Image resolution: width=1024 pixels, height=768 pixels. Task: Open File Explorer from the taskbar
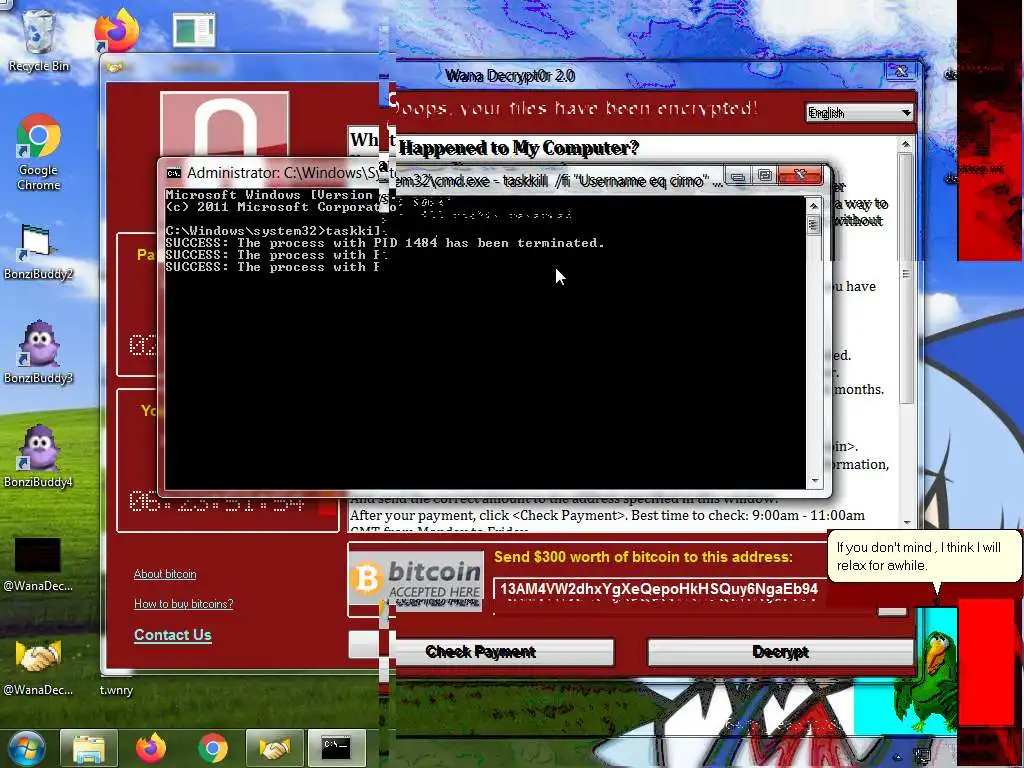click(x=89, y=748)
